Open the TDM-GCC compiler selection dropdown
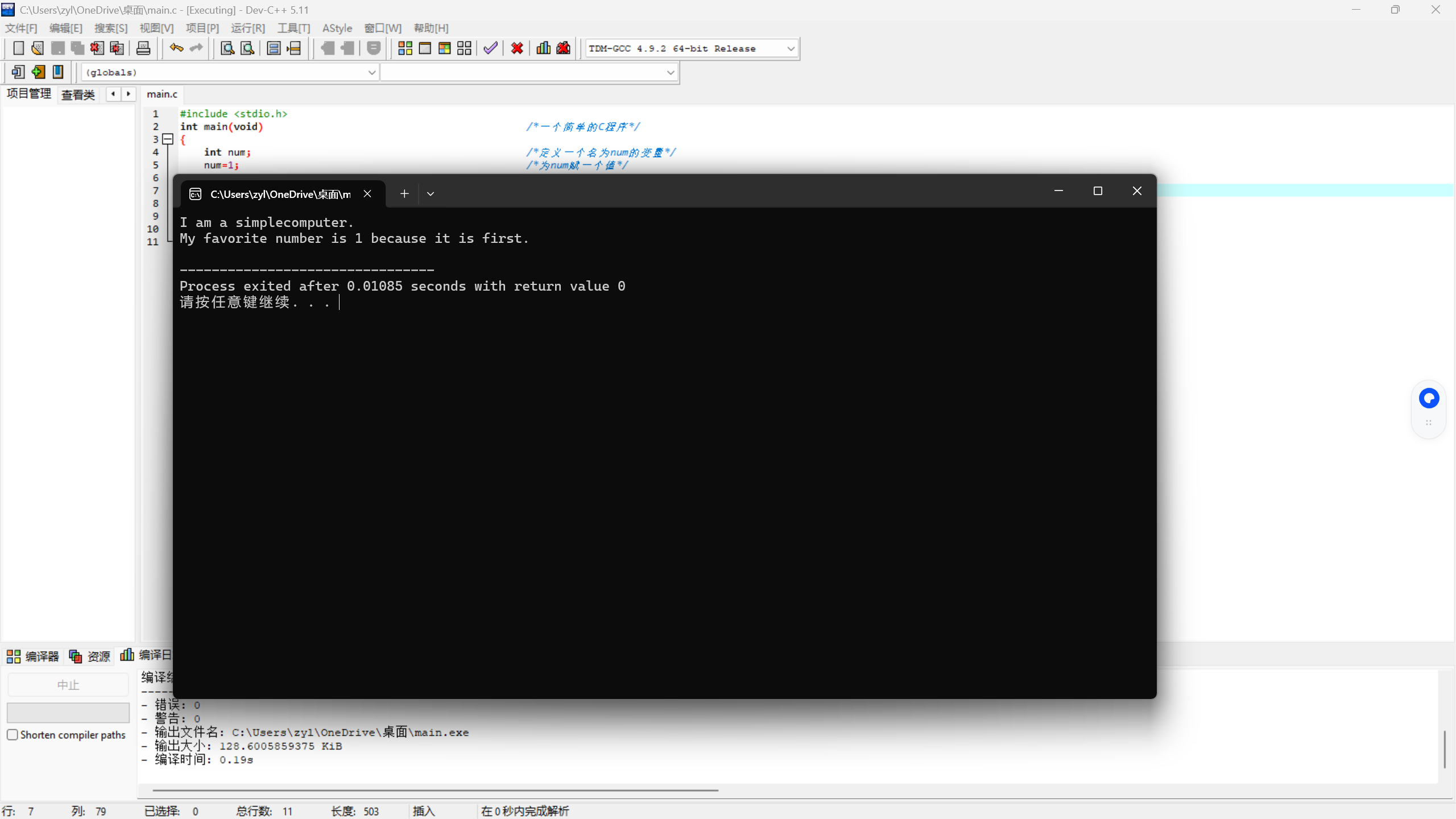1456x819 pixels. [791, 49]
